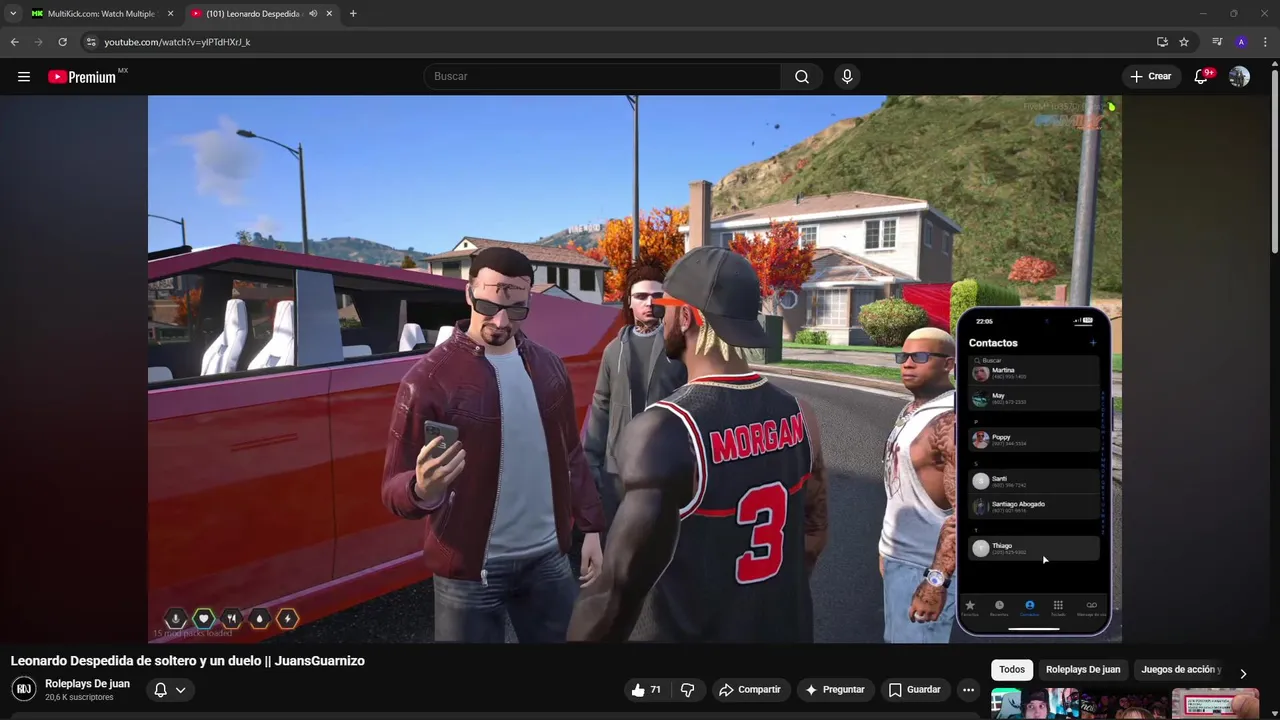Toggle subscription notifications bell
1280x720 pixels.
160,690
